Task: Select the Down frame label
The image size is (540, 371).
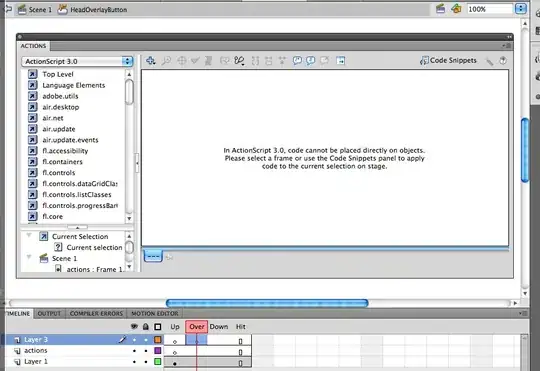Action: [219, 327]
